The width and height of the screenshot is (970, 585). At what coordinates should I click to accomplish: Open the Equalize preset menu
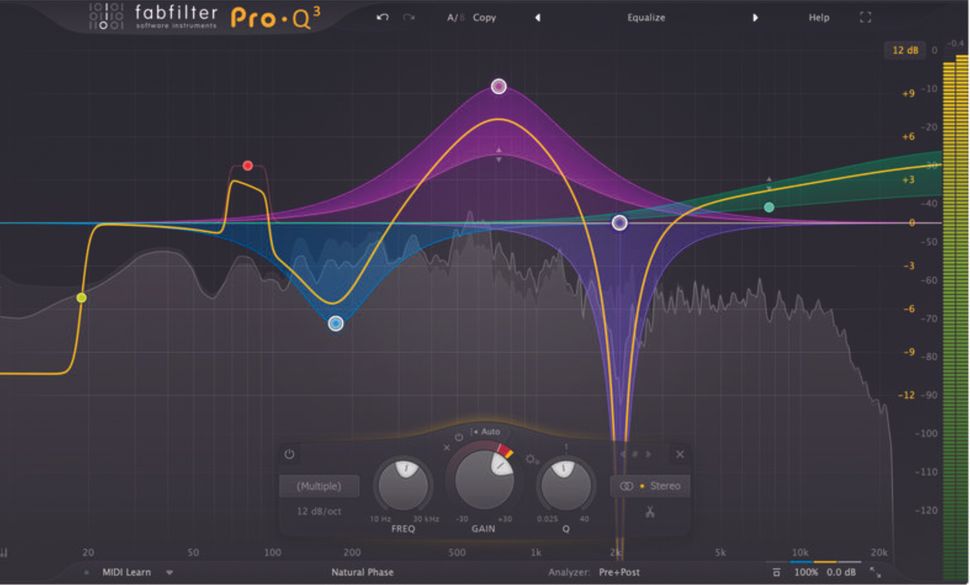click(x=646, y=17)
